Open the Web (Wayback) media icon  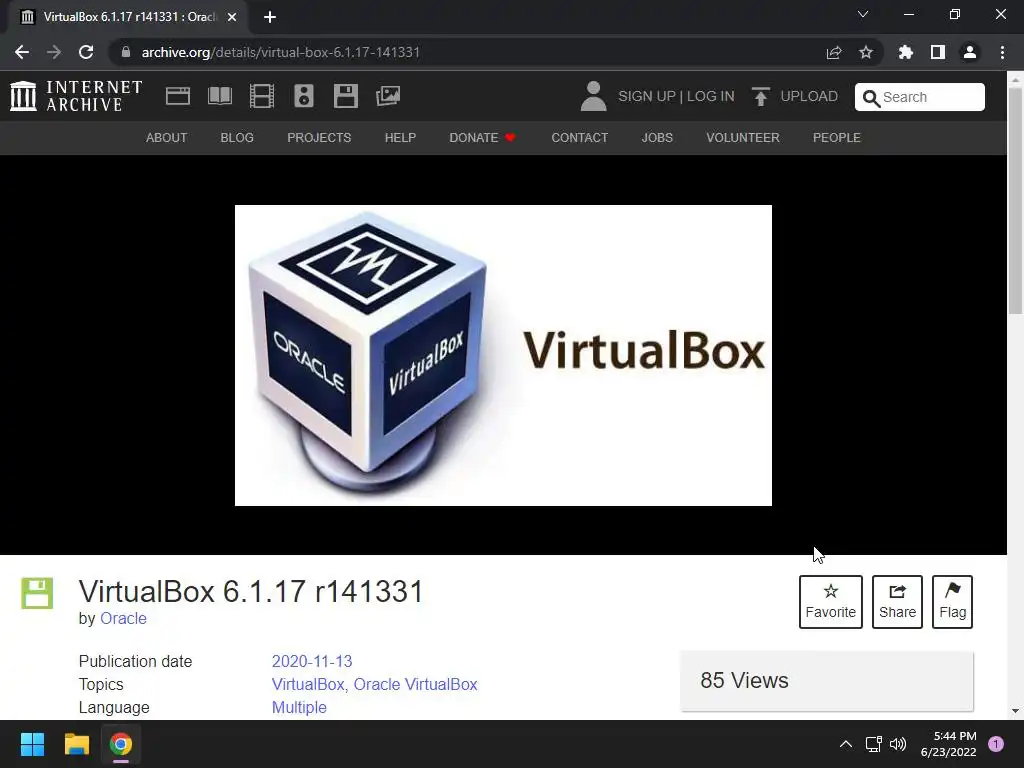pyautogui.click(x=178, y=96)
